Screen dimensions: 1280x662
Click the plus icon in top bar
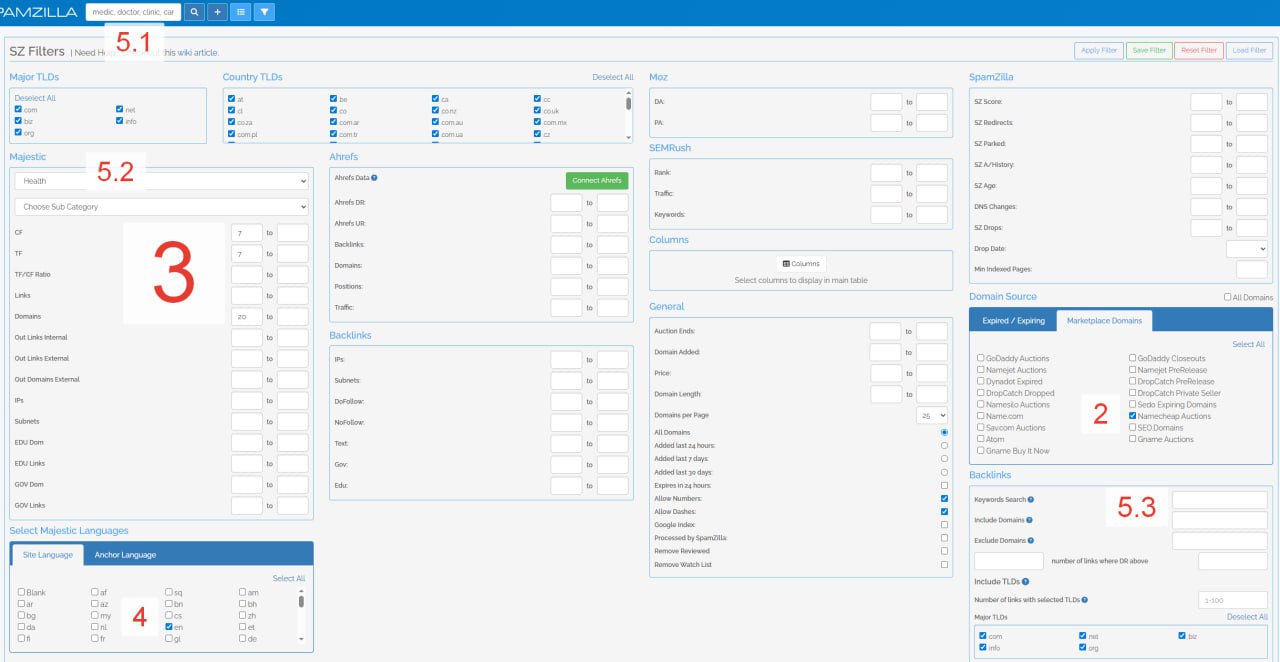click(218, 12)
